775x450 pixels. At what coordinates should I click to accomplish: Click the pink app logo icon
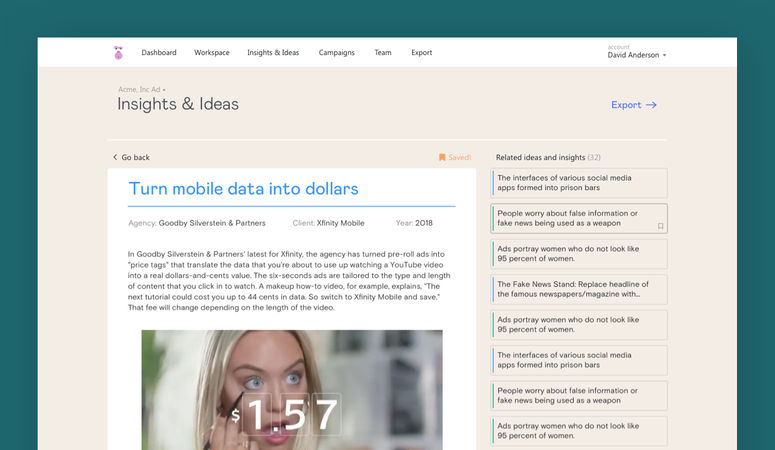click(x=118, y=52)
